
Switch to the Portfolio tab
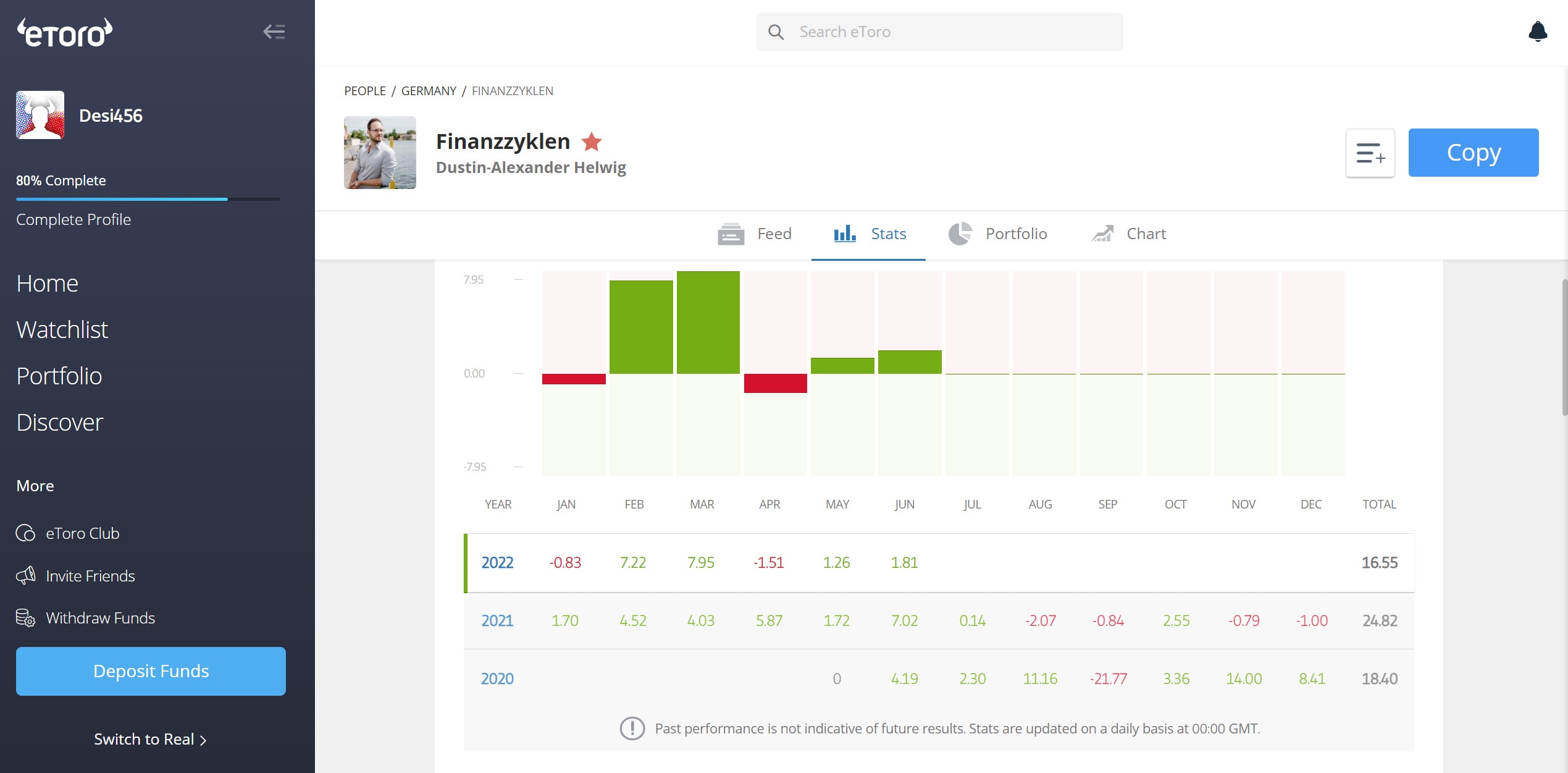997,234
